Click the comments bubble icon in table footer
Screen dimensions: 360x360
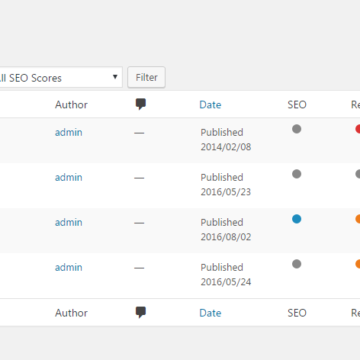pos(141,313)
